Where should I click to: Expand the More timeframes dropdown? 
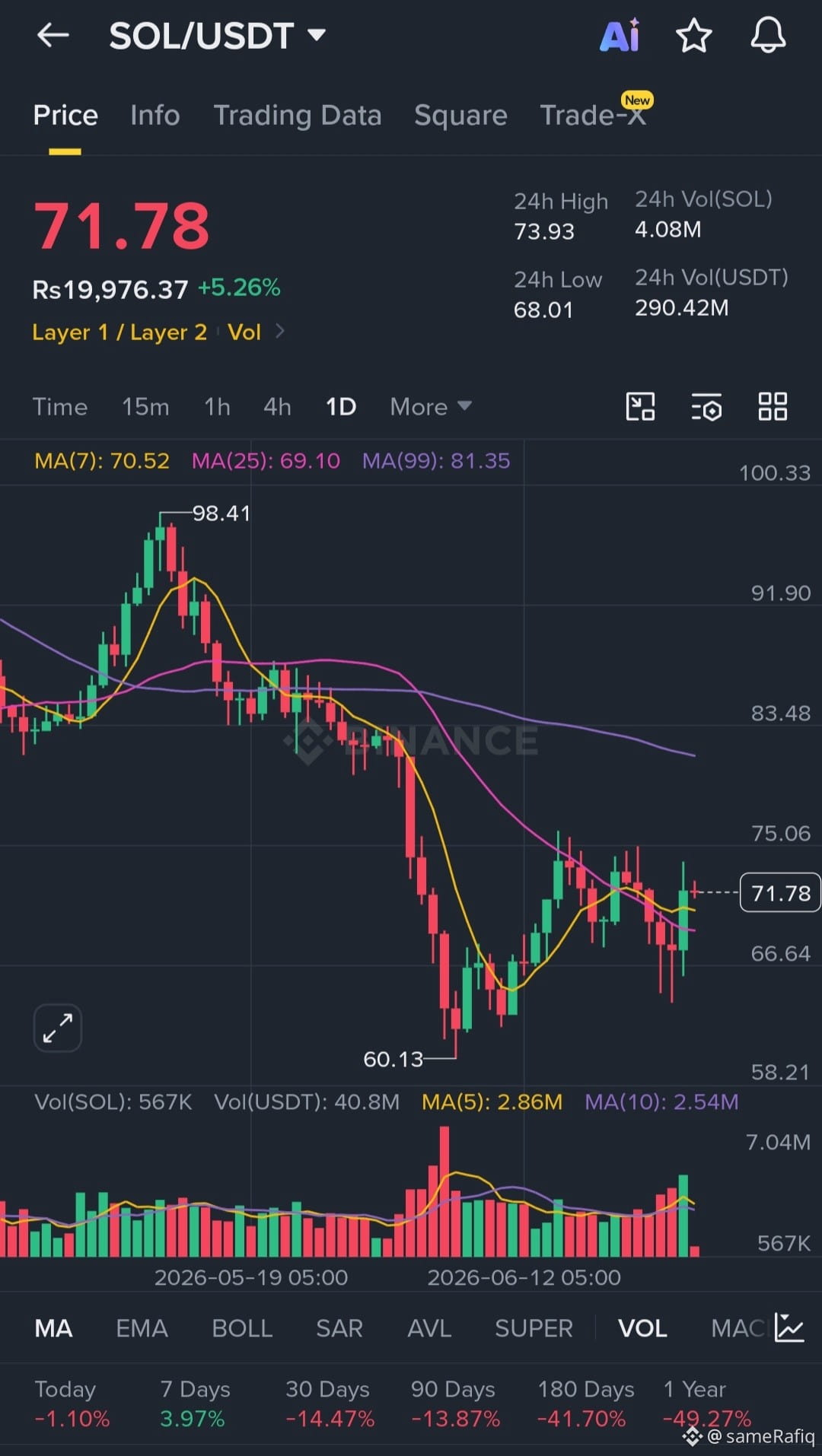(431, 407)
